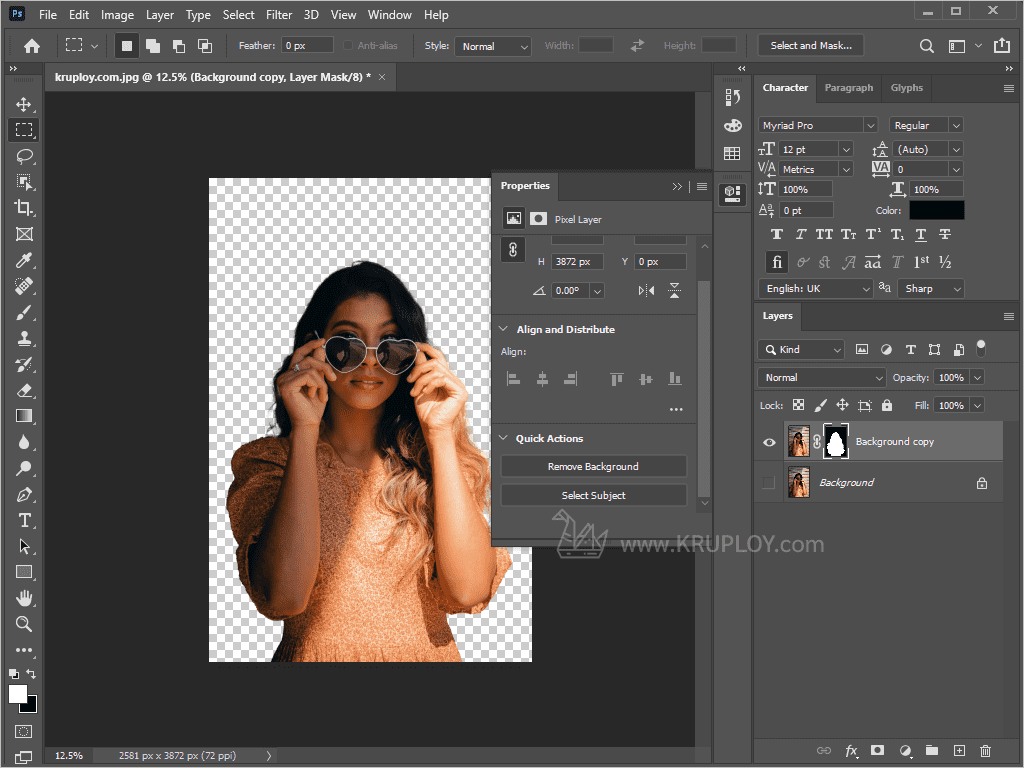Switch to the Paragraph tab

click(848, 88)
